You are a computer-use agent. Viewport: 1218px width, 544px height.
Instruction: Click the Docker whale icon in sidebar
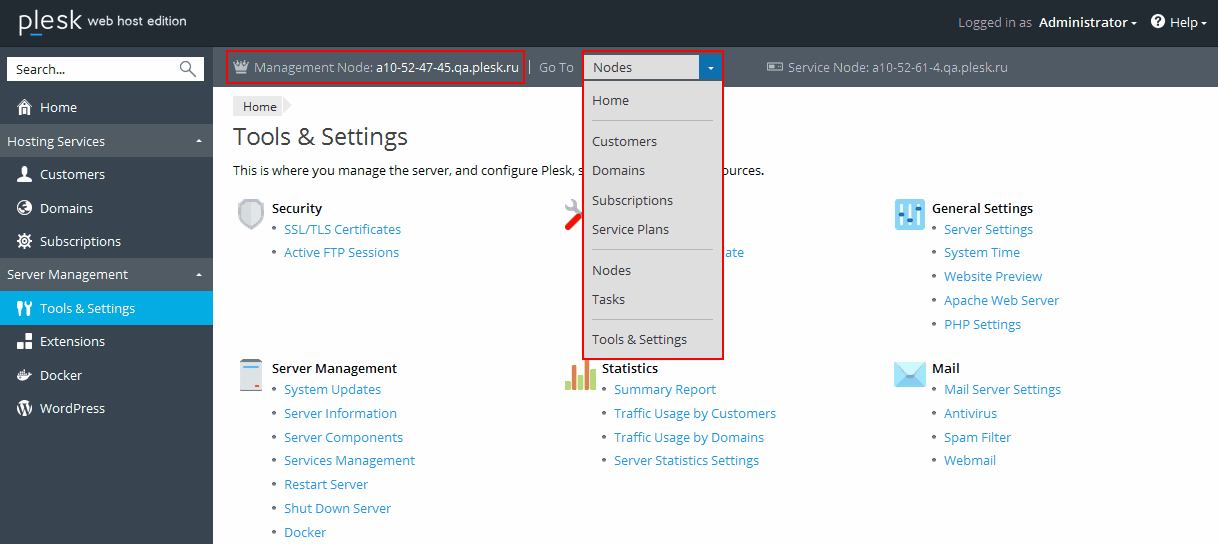coord(24,375)
